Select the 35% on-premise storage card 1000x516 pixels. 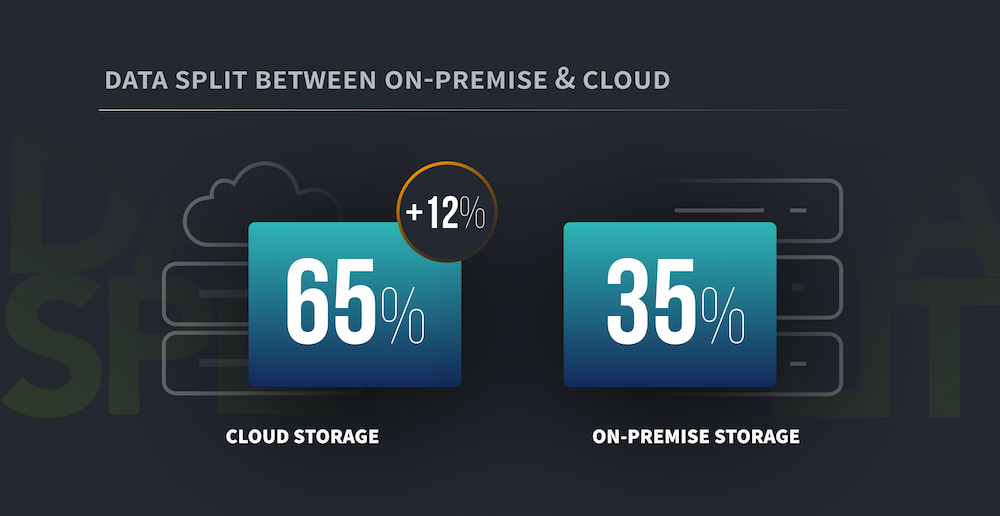(x=670, y=304)
